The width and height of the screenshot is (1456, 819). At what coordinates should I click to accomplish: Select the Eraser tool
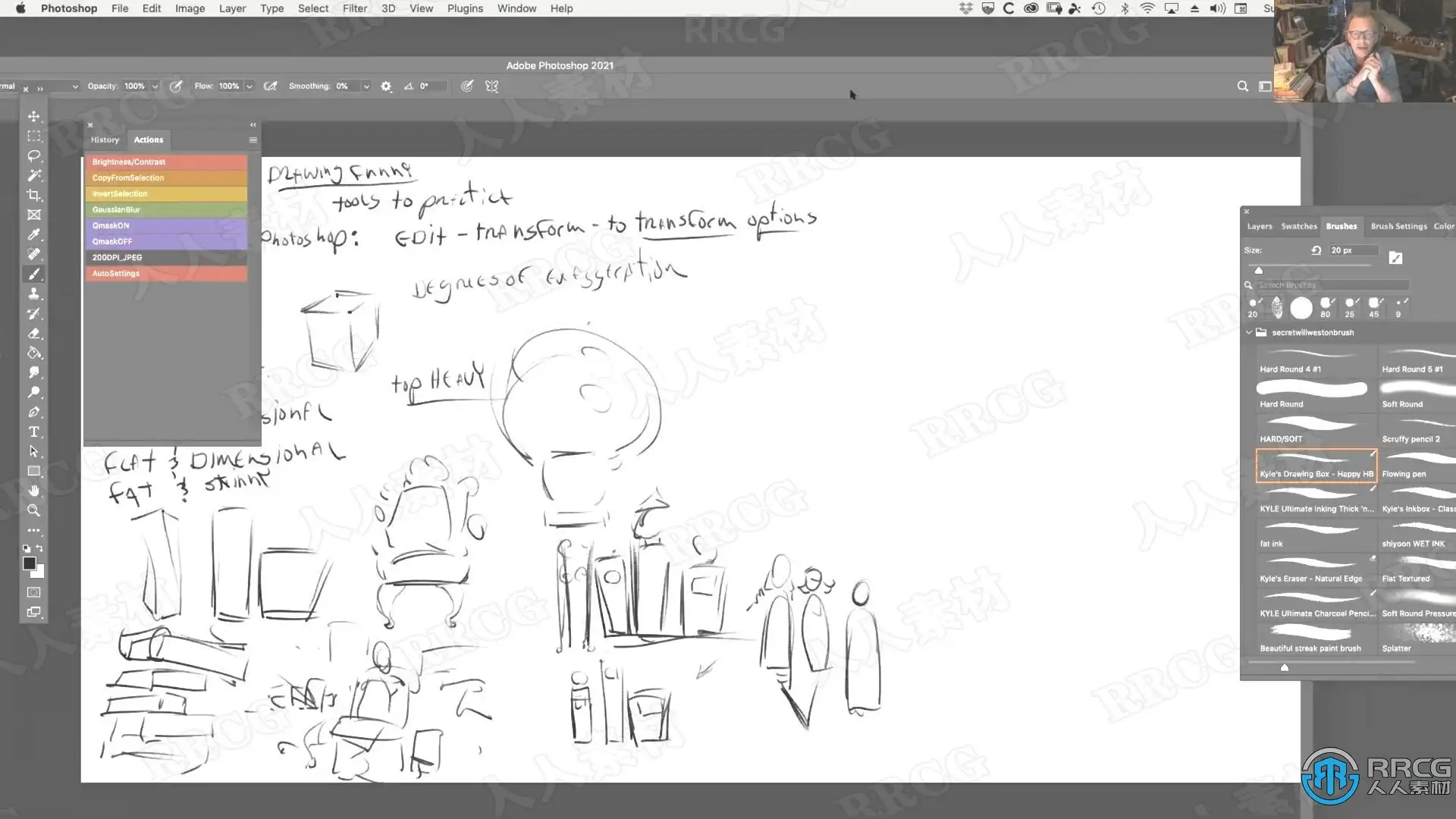[x=34, y=333]
